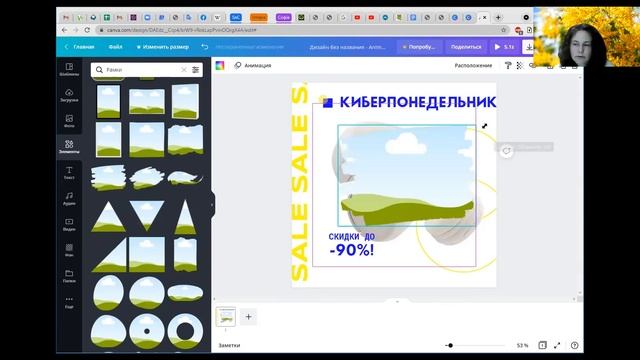Open the Фон (Background) sidebar tab

69,250
